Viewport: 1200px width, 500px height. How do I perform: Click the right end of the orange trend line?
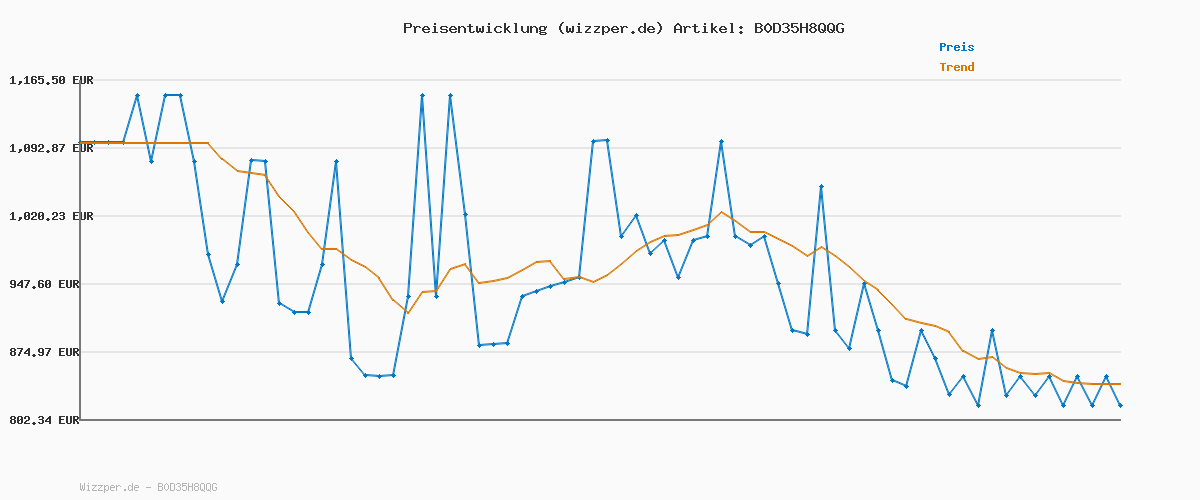click(1120, 384)
